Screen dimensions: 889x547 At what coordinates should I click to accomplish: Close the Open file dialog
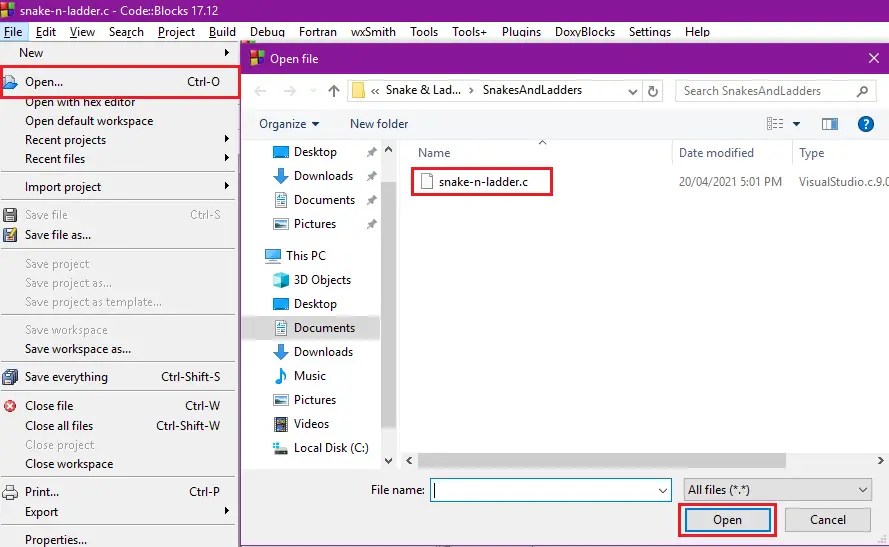874,58
